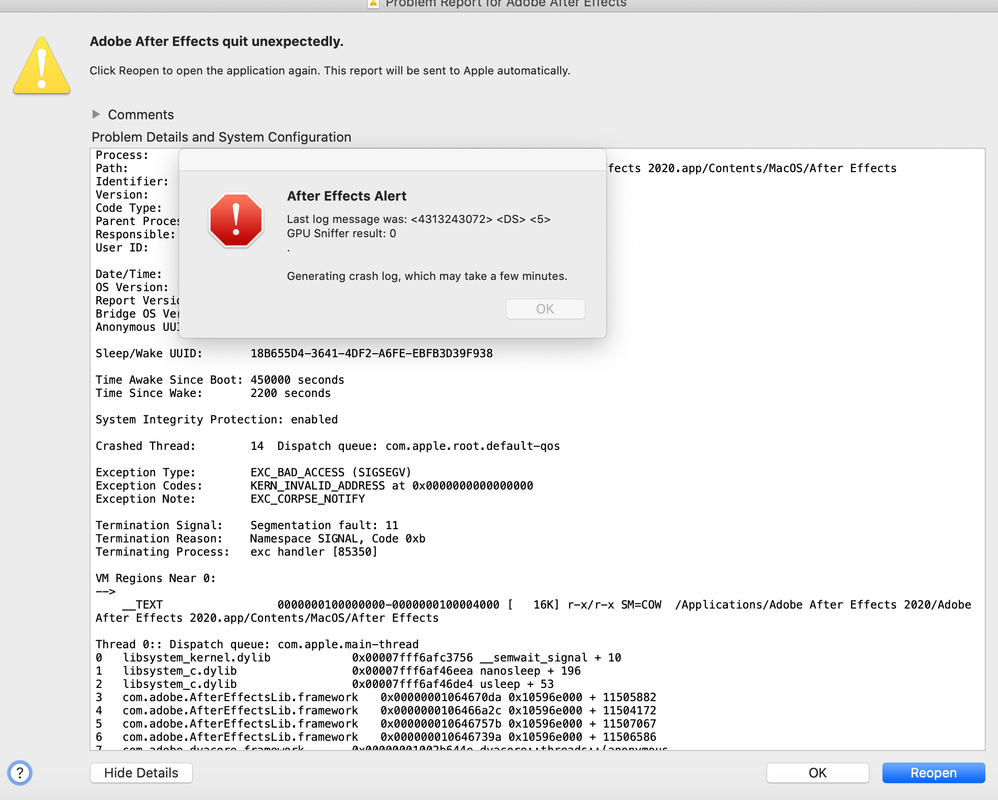Click OK in the After Effects Alert
Viewport: 998px width, 800px height.
[x=545, y=309]
